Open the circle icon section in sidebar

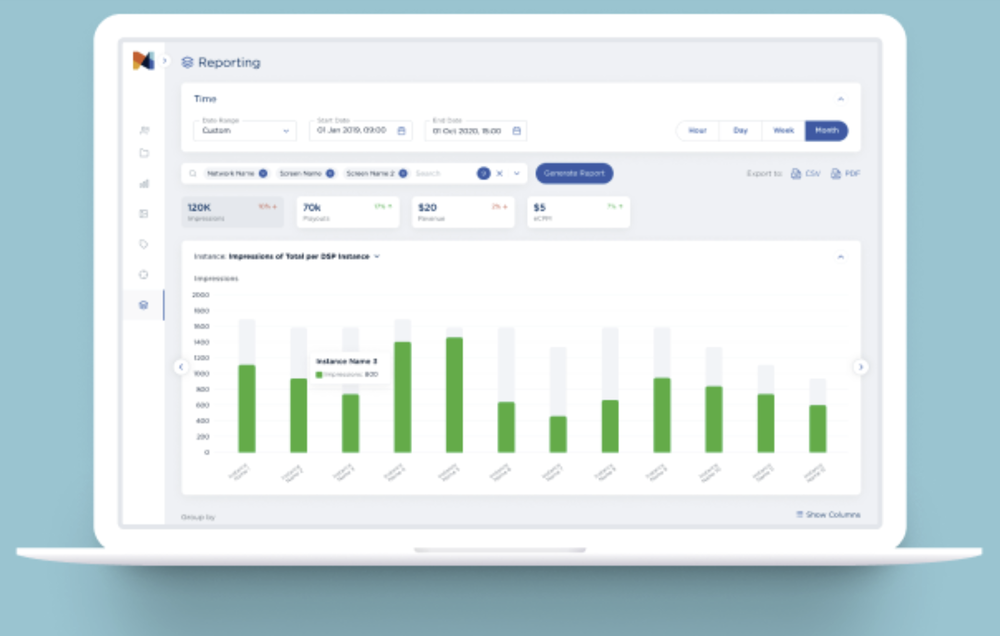pyautogui.click(x=144, y=275)
